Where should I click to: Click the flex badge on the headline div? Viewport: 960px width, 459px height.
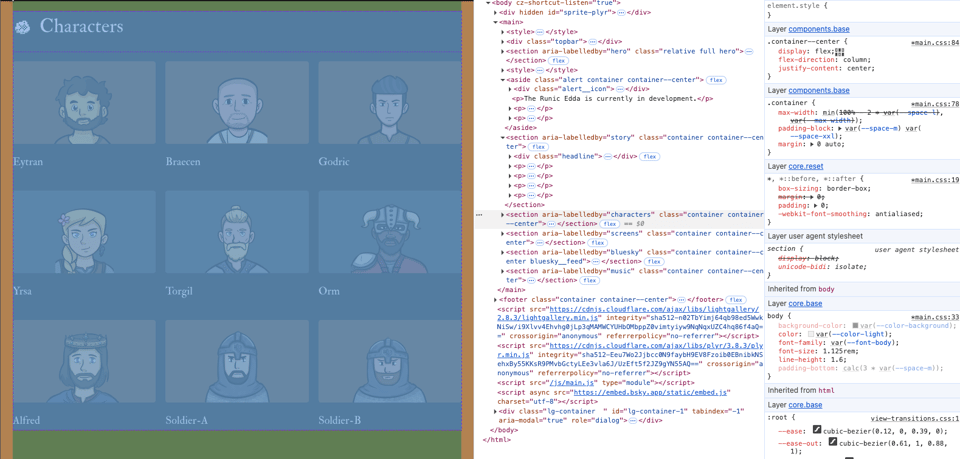coord(650,157)
